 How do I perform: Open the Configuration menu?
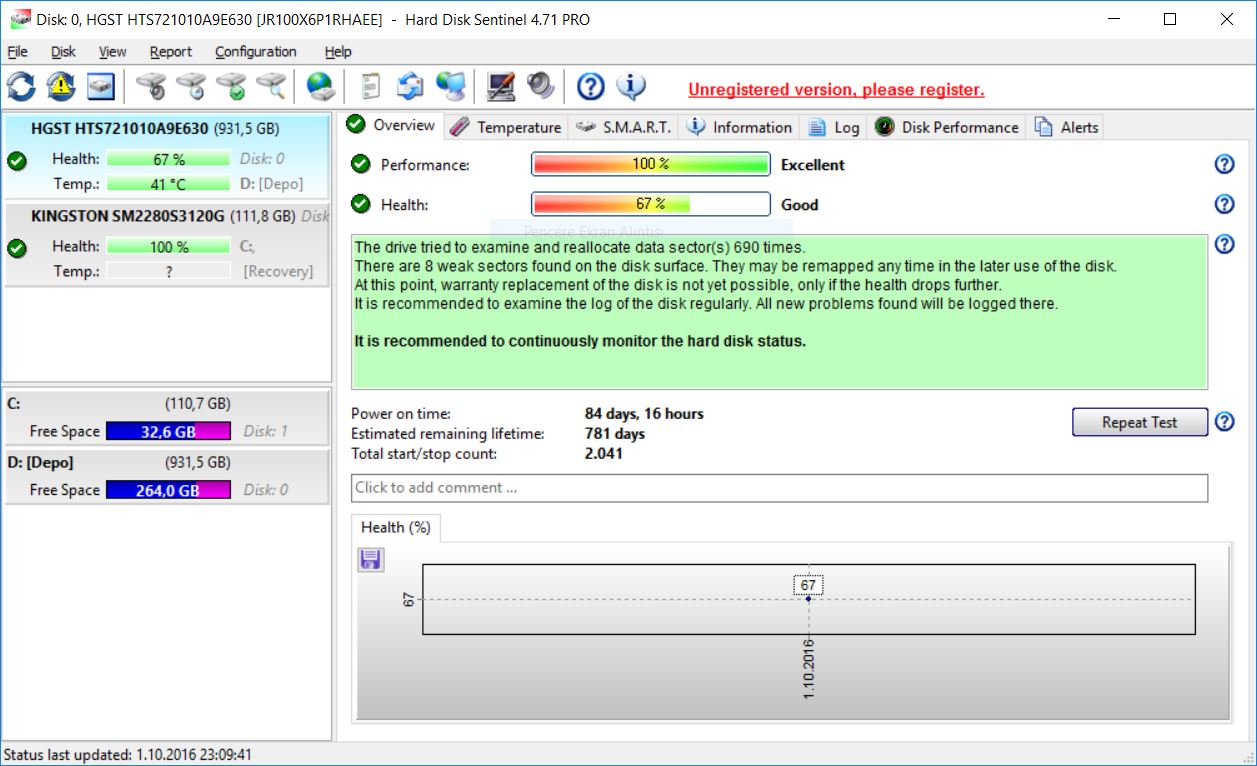(255, 52)
